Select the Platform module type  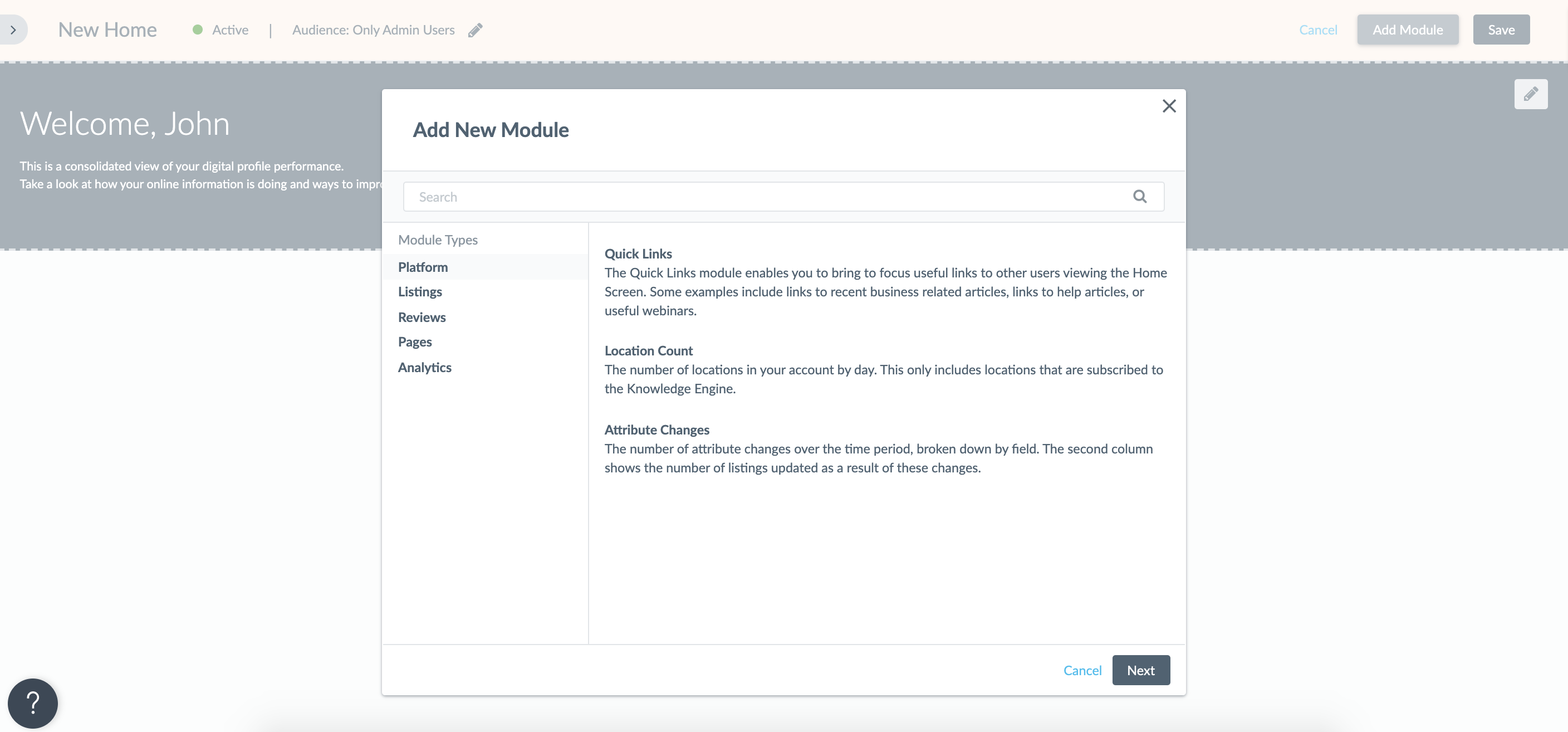423,267
